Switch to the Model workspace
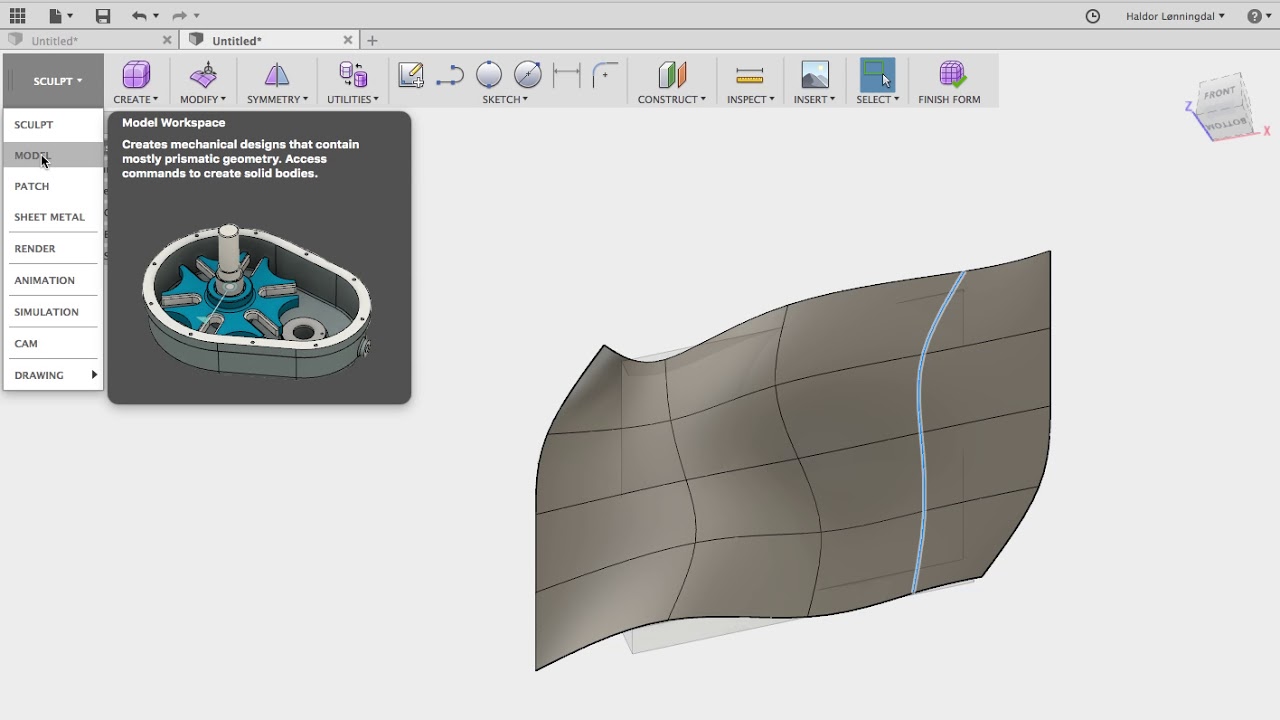This screenshot has width=1280, height=720. click(x=32, y=155)
